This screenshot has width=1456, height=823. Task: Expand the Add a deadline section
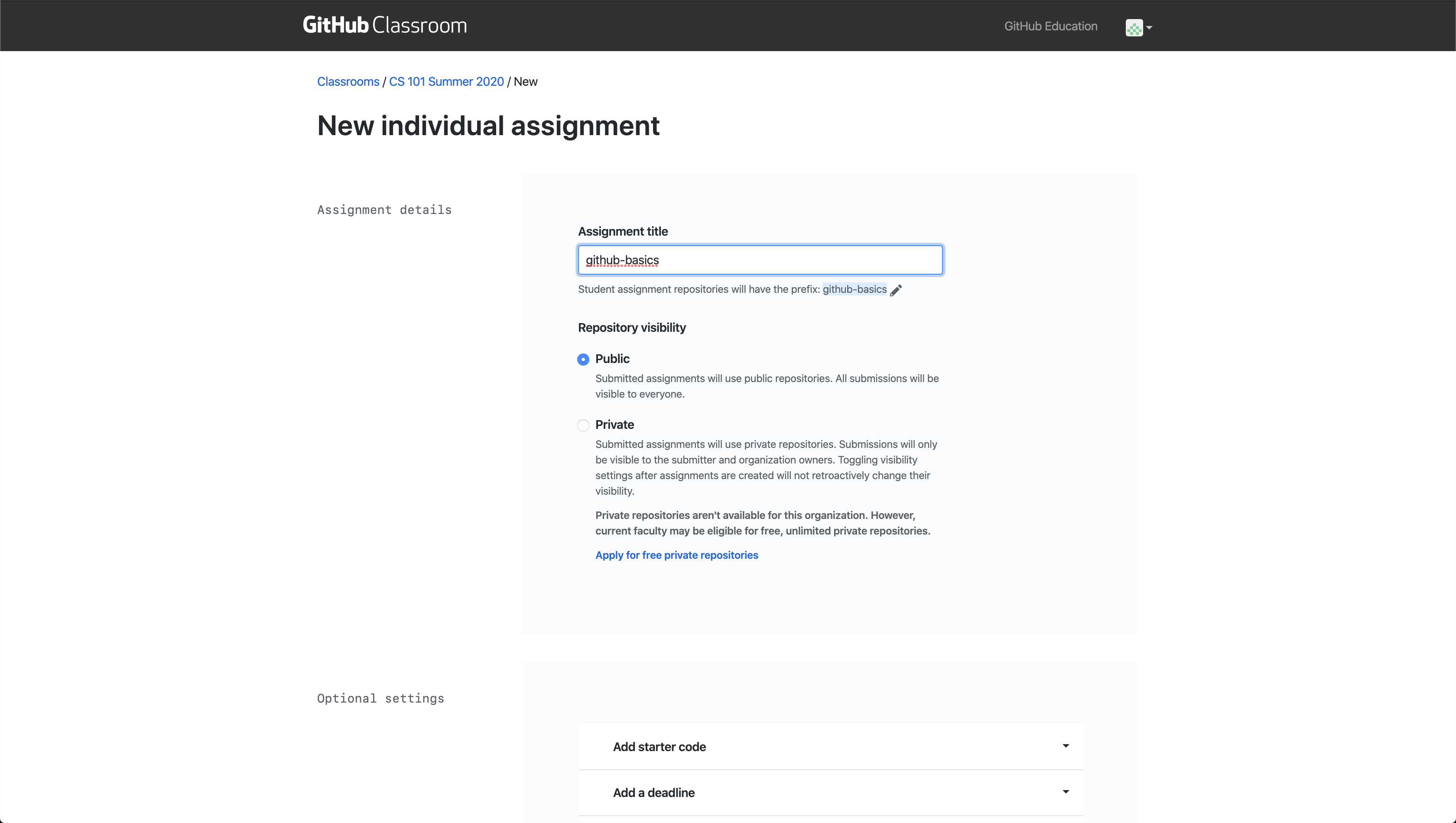[x=831, y=793]
